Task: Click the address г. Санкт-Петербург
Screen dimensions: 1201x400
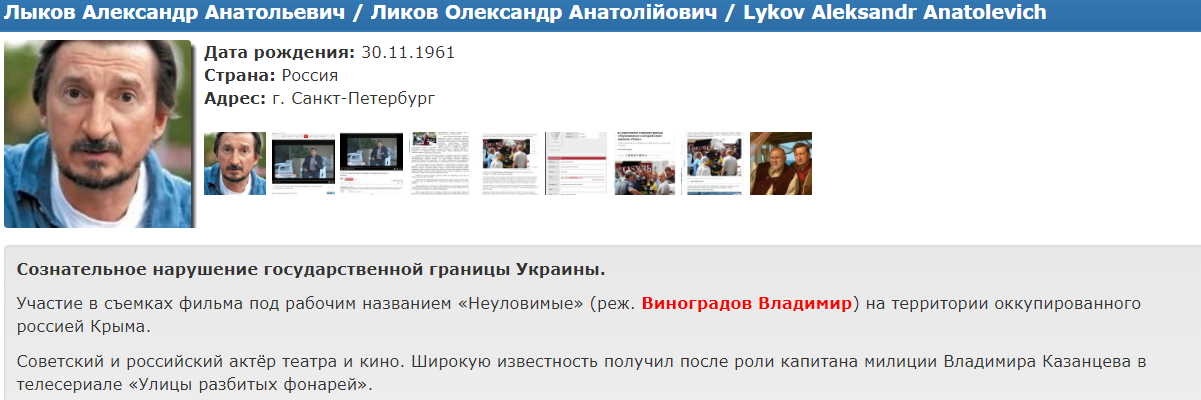Action: click(x=354, y=98)
